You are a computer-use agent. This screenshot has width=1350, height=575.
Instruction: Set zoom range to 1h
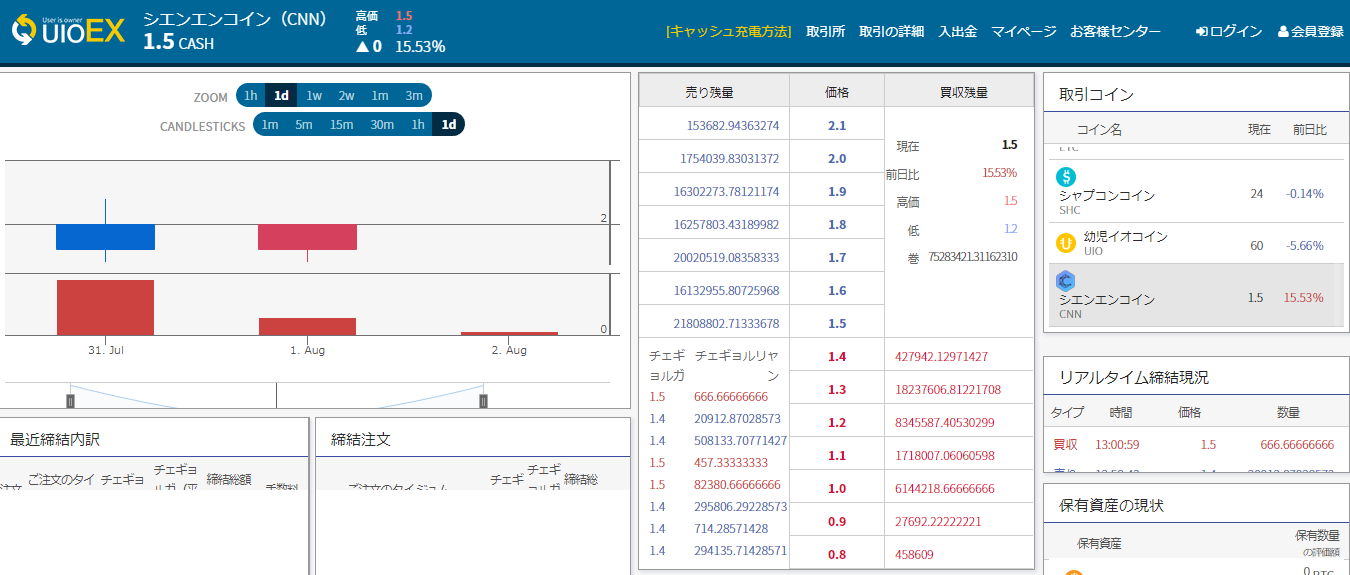tap(250, 96)
